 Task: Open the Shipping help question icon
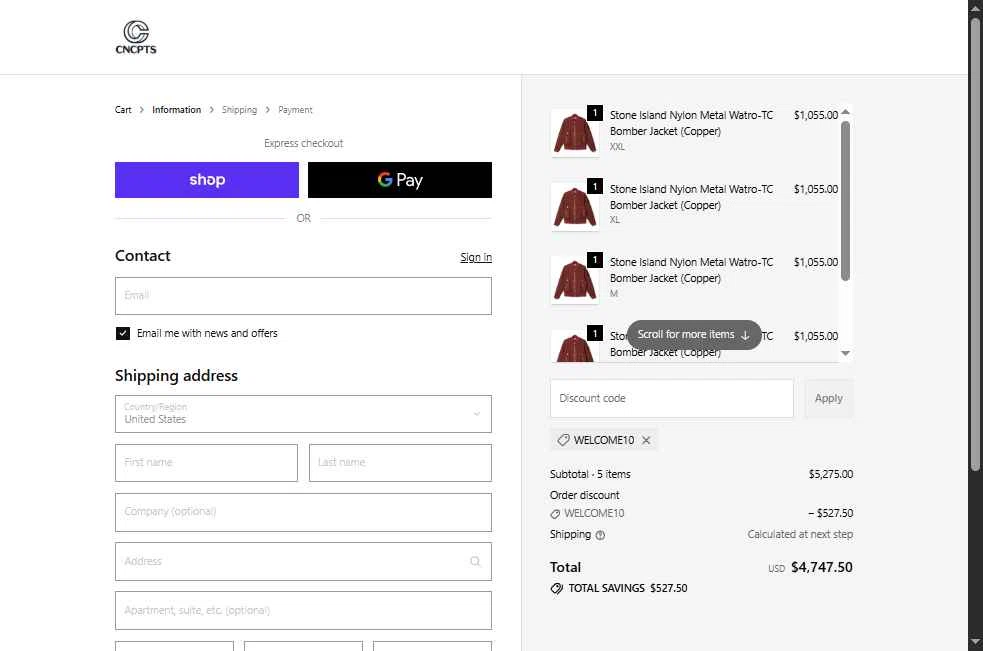click(600, 535)
